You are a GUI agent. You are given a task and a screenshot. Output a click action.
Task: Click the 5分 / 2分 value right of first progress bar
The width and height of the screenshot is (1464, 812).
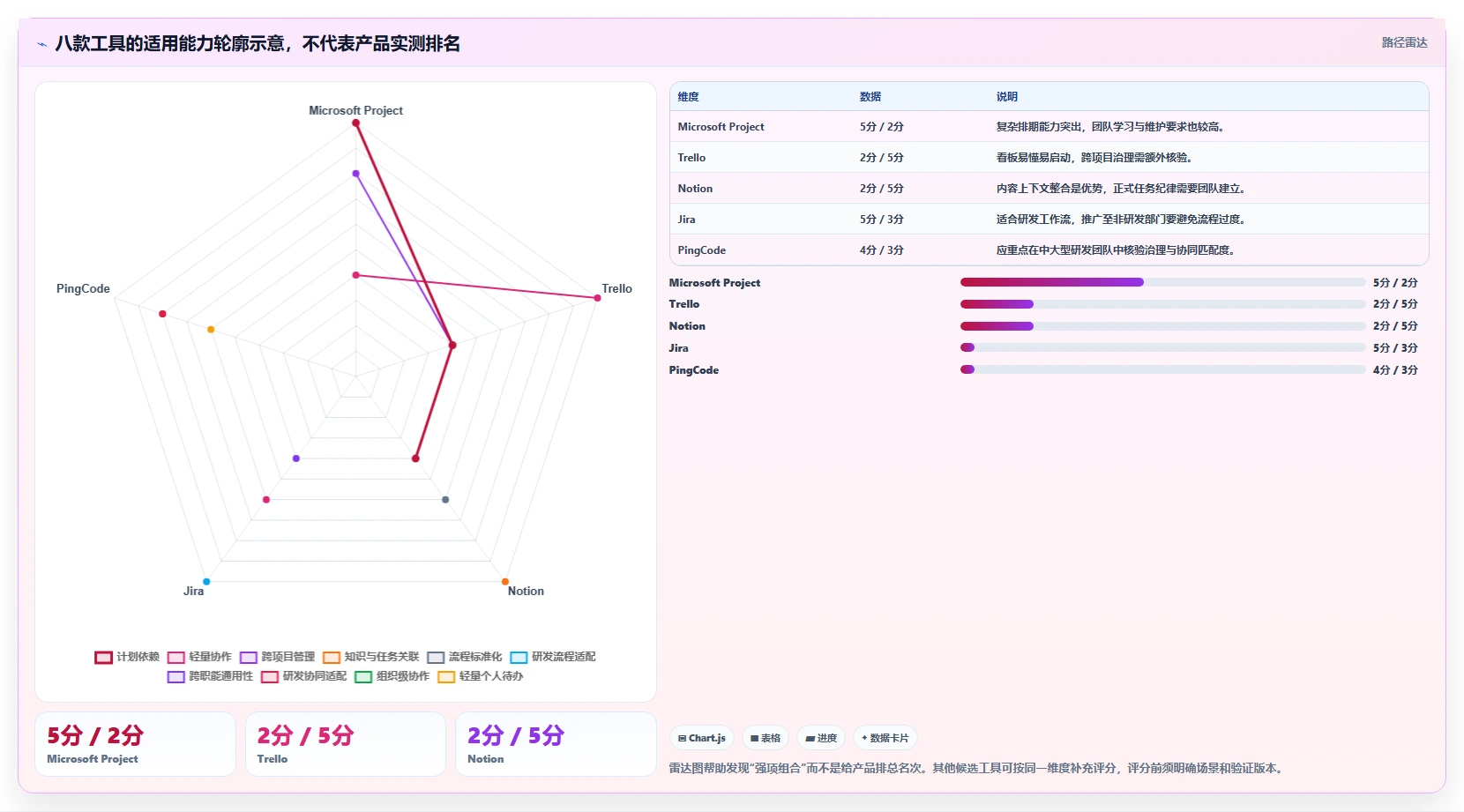pyautogui.click(x=1395, y=283)
